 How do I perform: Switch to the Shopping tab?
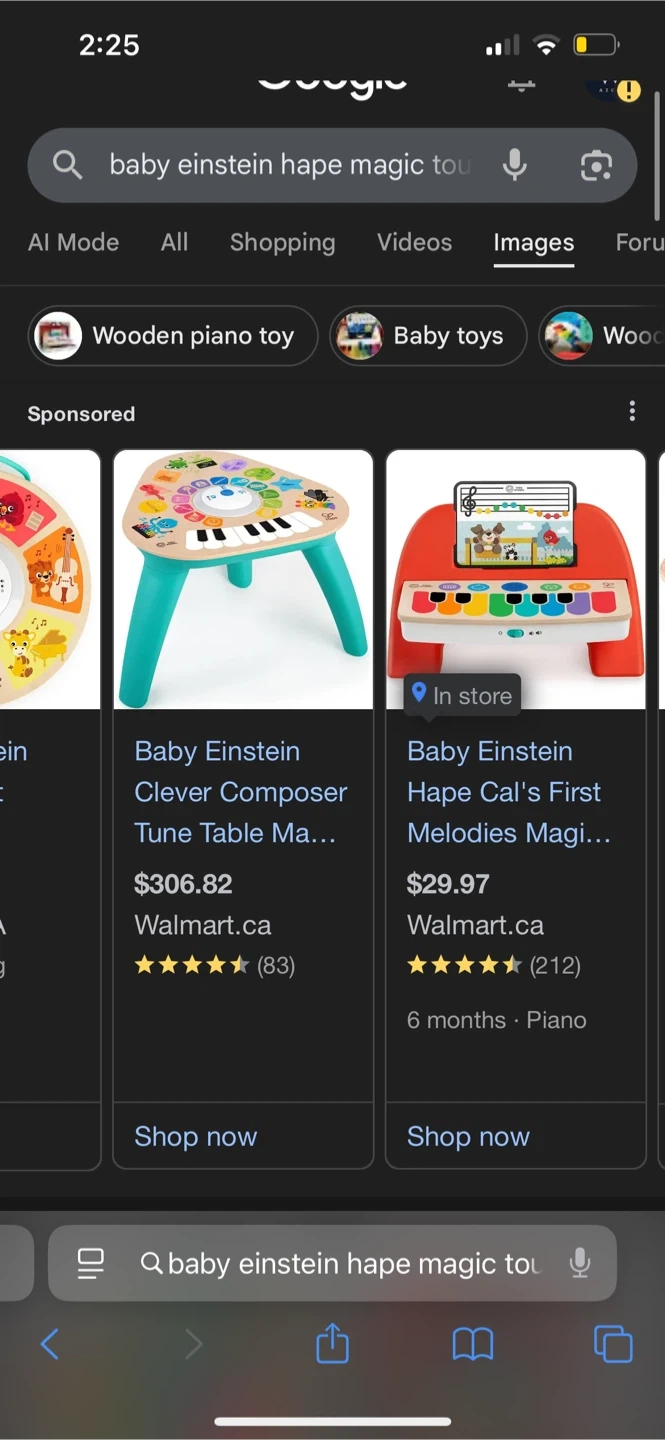click(282, 242)
